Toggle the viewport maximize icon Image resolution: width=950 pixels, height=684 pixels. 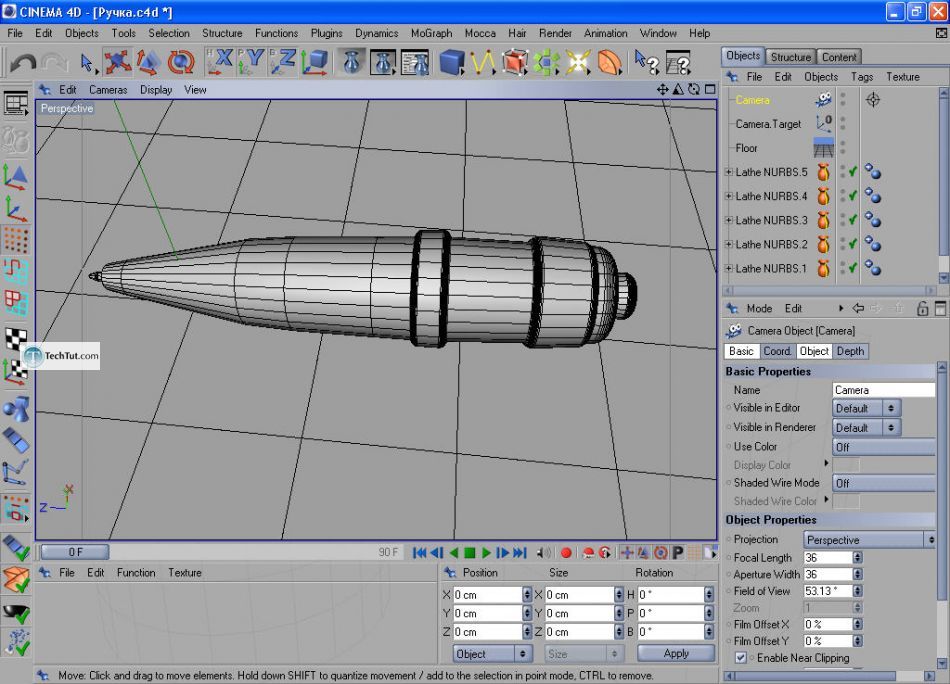coord(709,90)
